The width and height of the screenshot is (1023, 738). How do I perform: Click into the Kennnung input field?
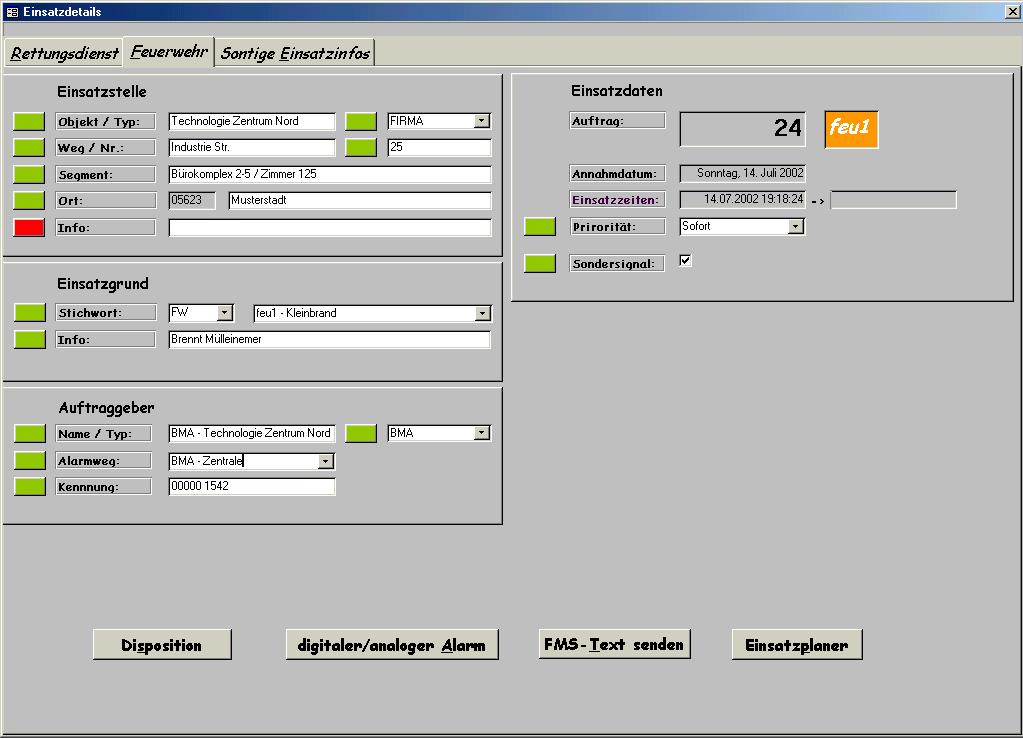(251, 487)
